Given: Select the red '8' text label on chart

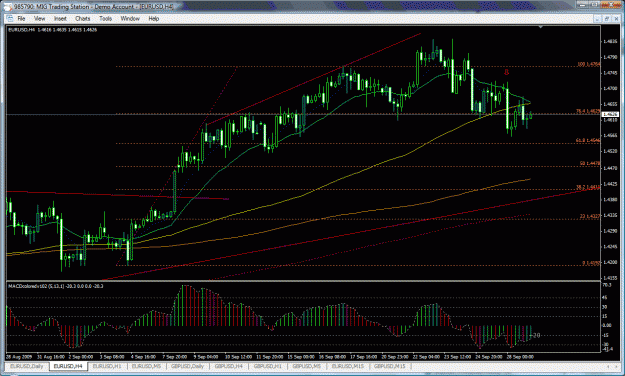Looking at the screenshot, I should (x=507, y=72).
